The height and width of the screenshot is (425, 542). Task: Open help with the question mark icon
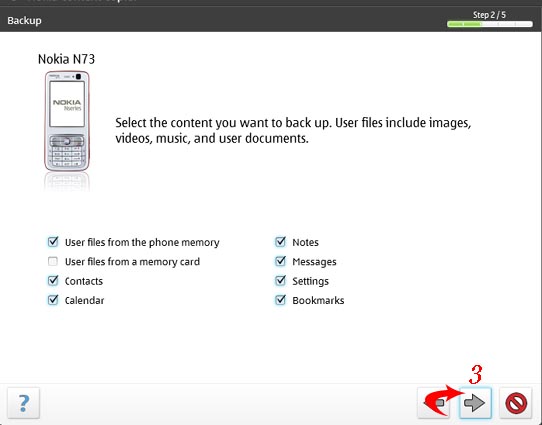[24, 403]
